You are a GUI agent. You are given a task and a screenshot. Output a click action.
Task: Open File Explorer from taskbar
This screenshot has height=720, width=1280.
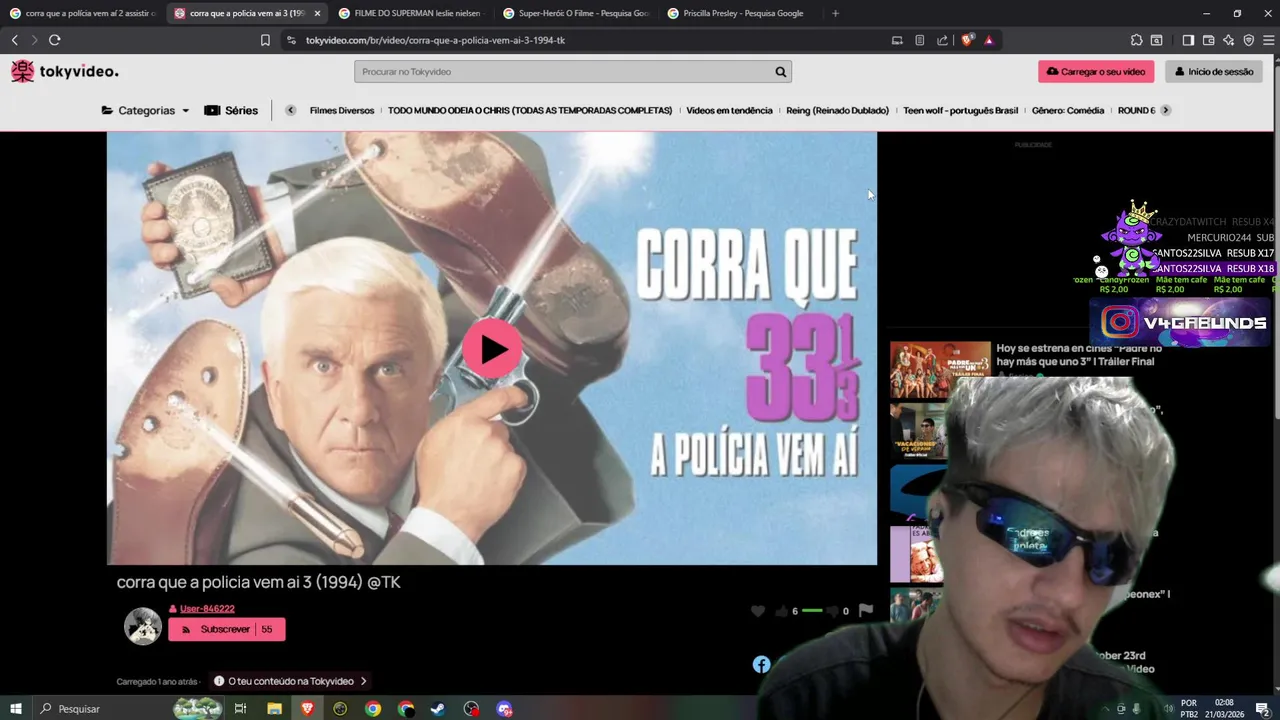274,709
